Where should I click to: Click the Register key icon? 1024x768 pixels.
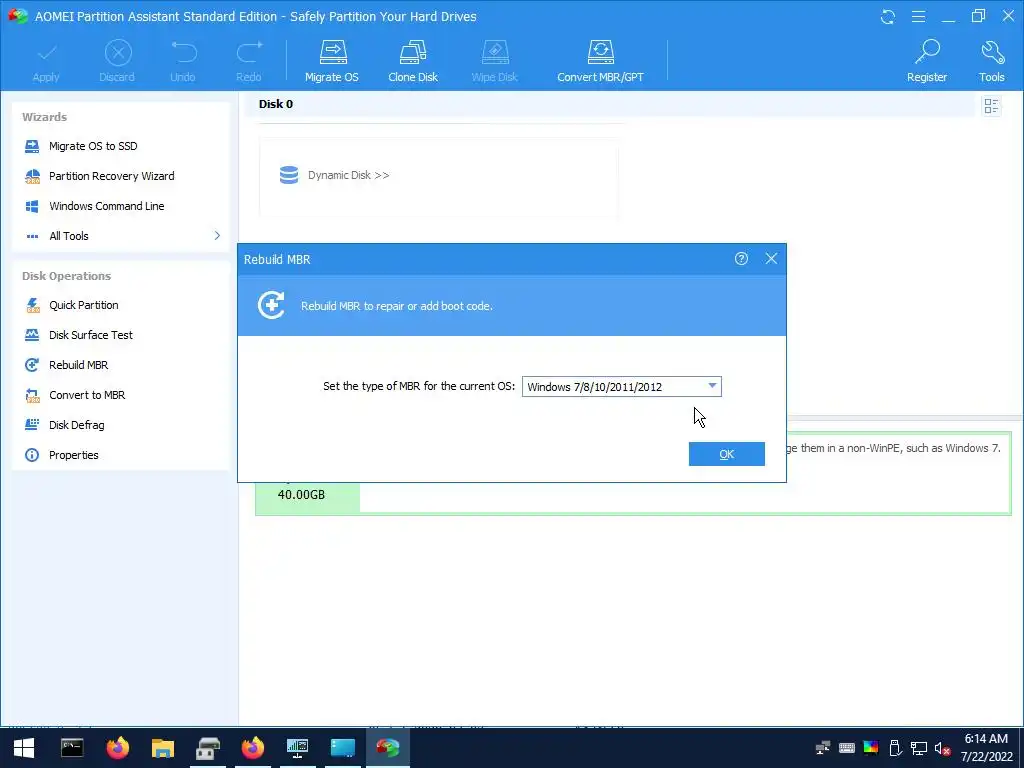927,61
